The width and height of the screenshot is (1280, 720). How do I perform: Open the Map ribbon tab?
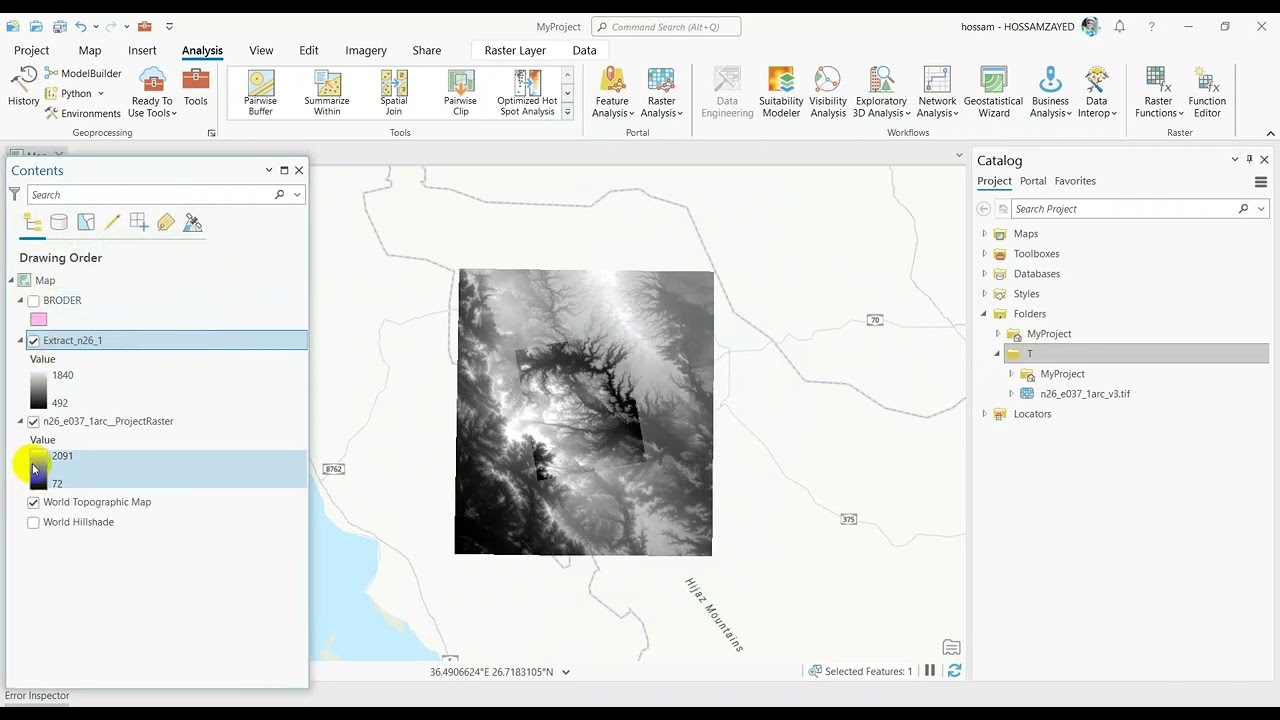(x=90, y=50)
